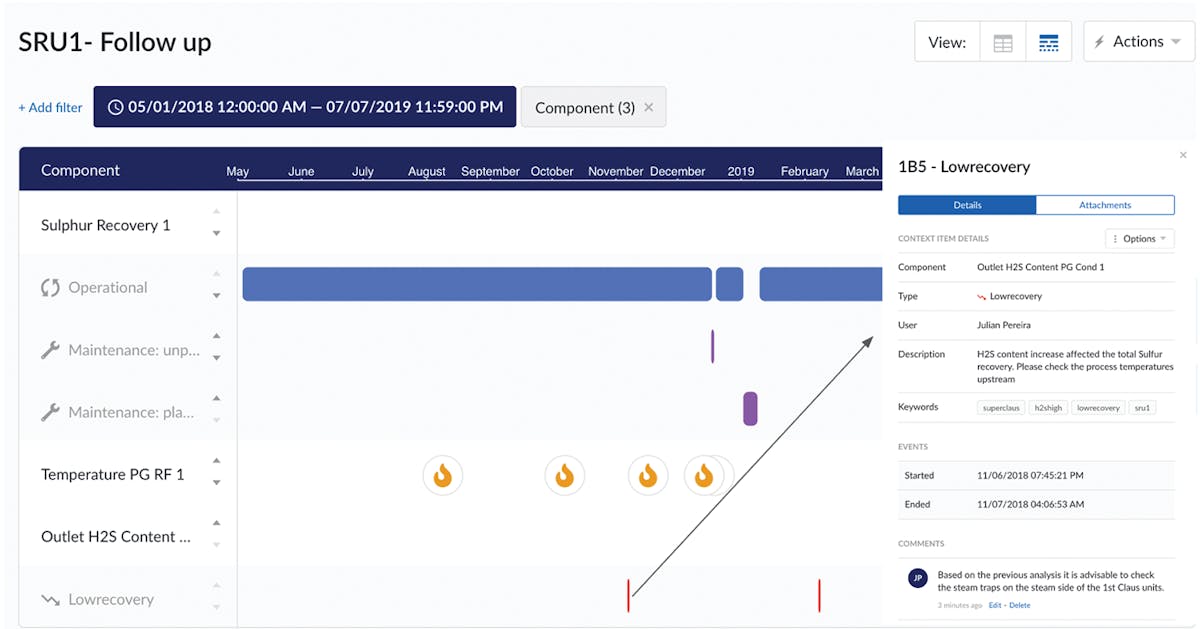Switch to the Attachments tab
The width and height of the screenshot is (1200, 629).
1104,205
